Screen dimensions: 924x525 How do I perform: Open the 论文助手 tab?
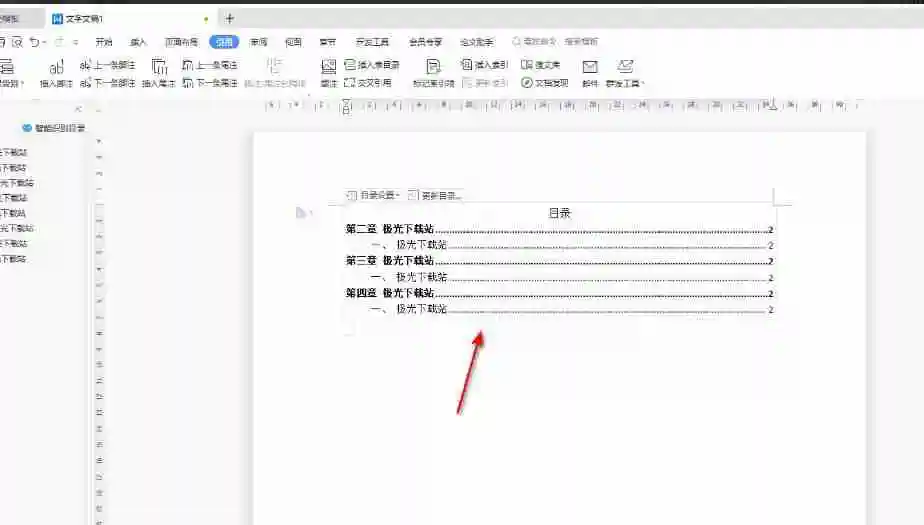[476, 42]
